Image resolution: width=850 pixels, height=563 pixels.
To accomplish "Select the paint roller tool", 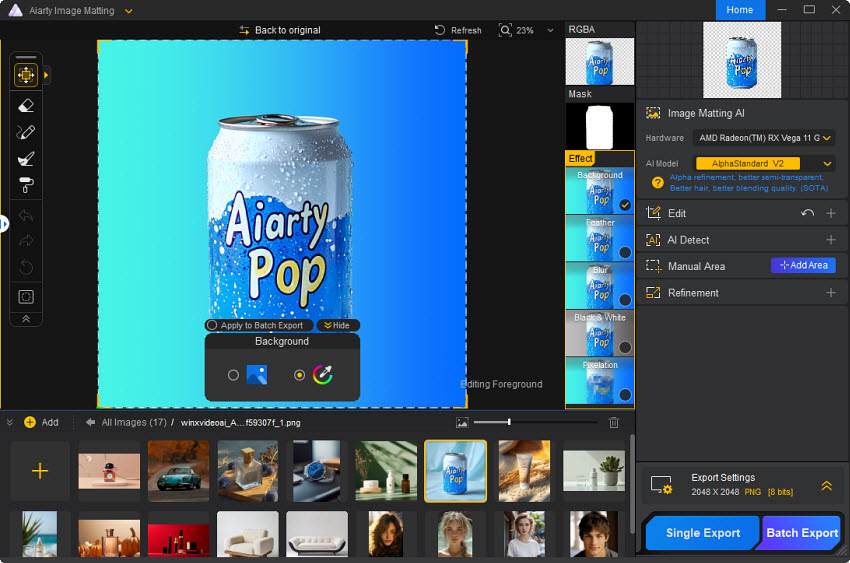I will click(x=26, y=185).
